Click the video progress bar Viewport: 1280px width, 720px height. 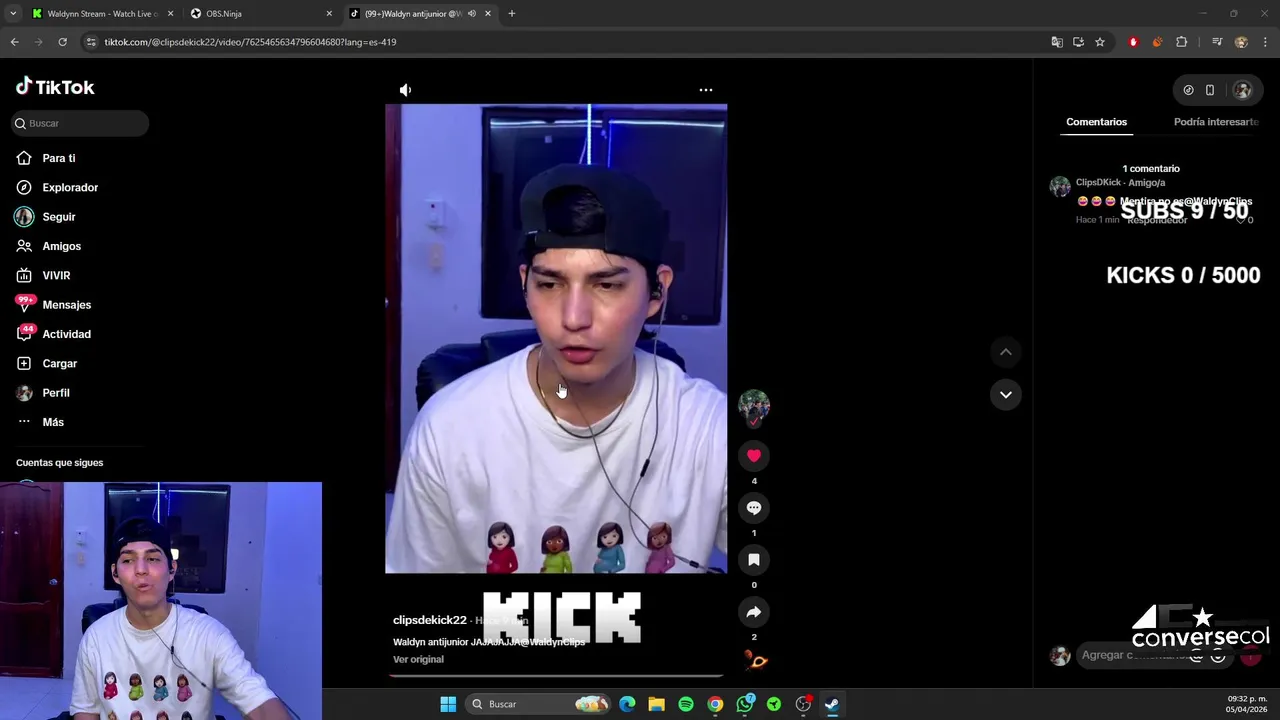click(556, 676)
